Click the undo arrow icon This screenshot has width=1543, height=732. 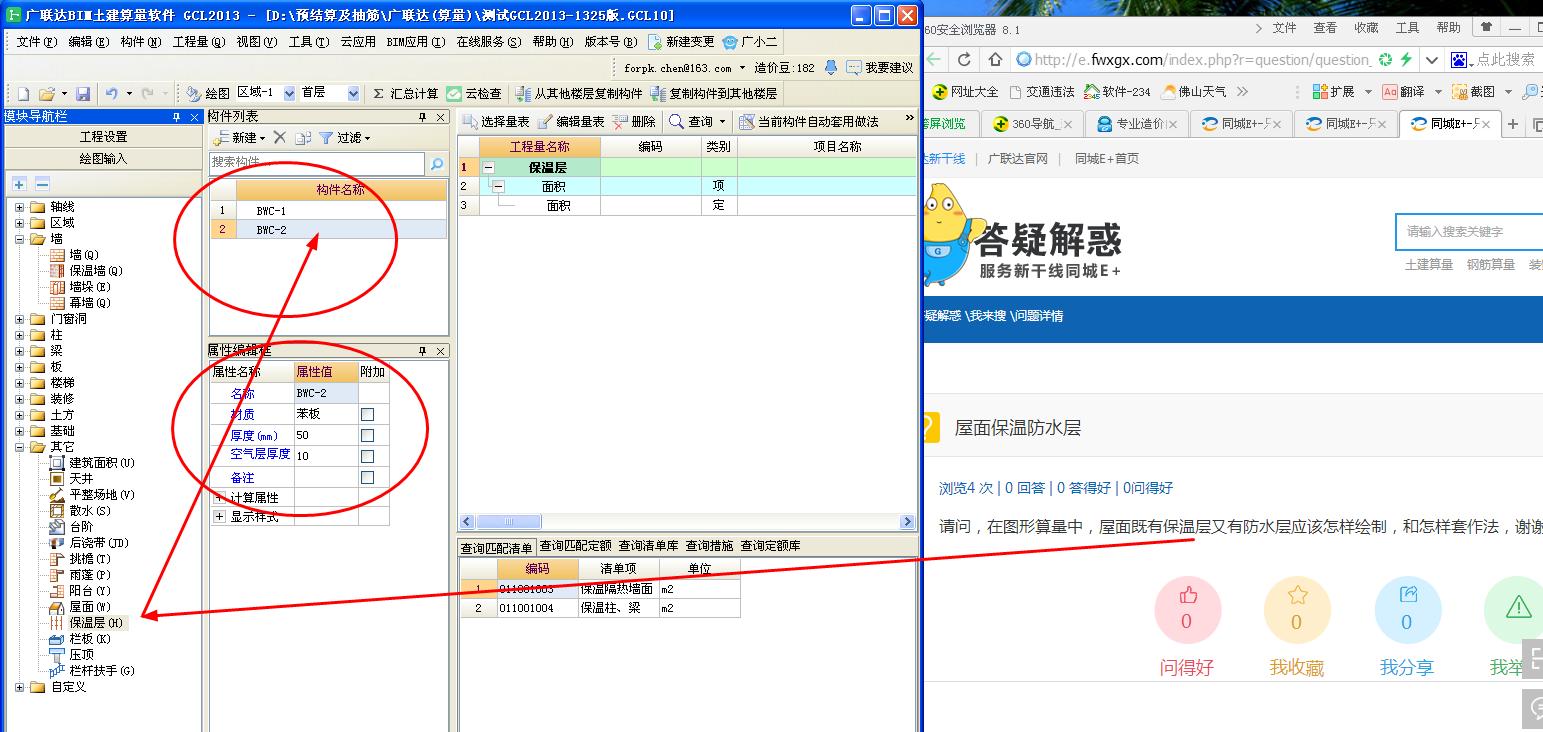pyautogui.click(x=111, y=94)
